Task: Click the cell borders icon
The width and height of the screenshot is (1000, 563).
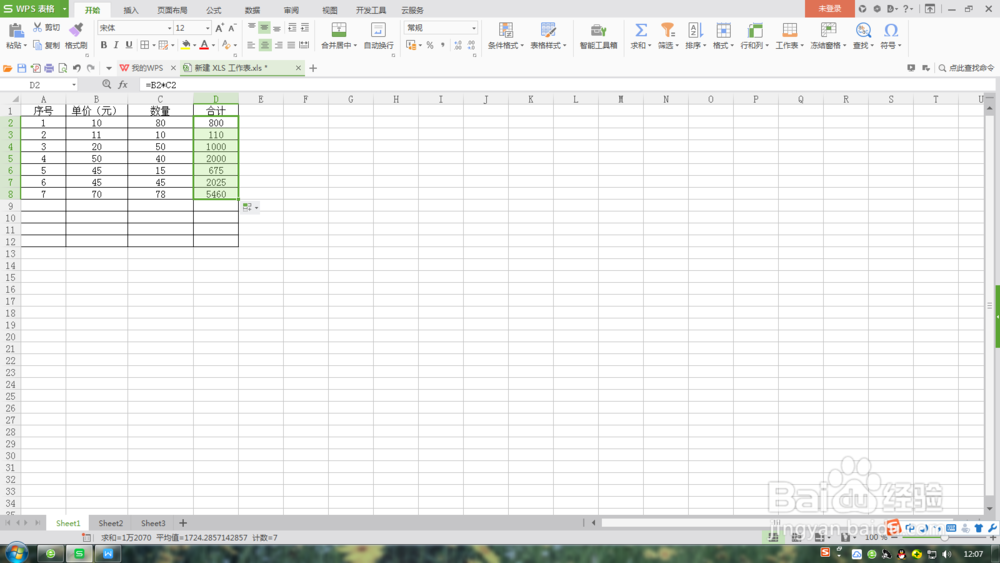Action: tap(145, 45)
